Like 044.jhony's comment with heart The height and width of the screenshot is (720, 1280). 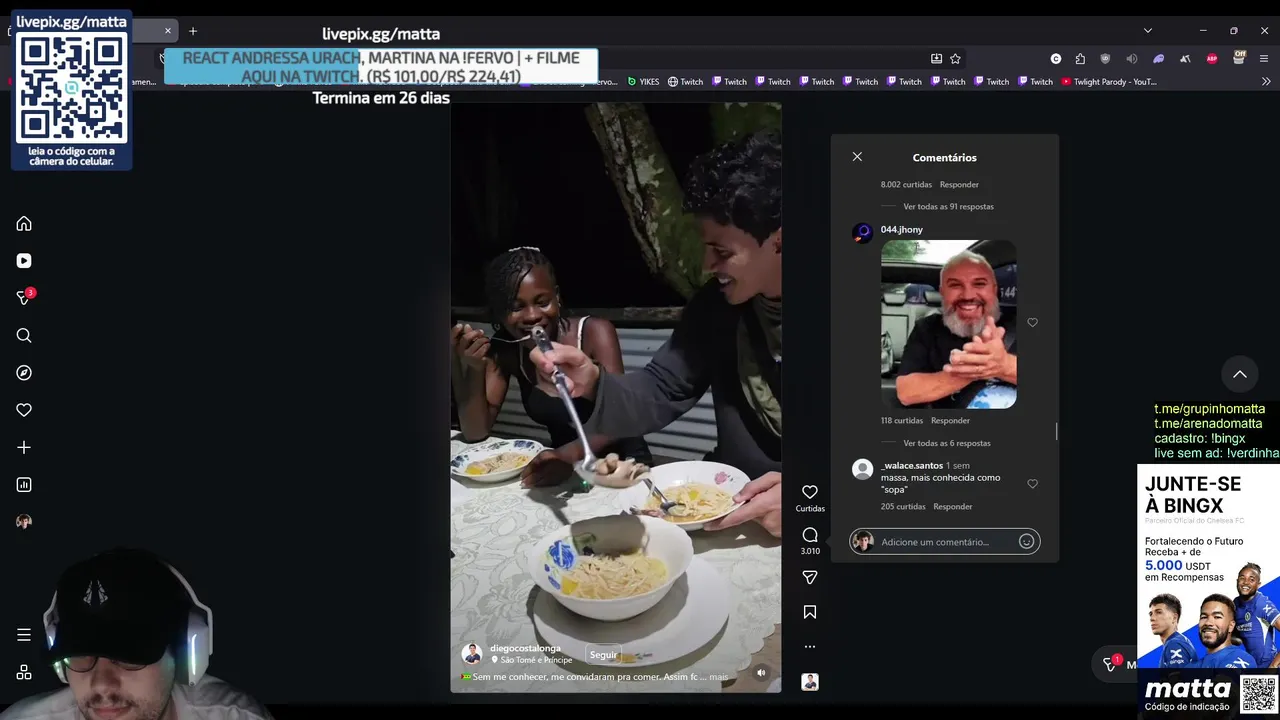click(x=1032, y=323)
